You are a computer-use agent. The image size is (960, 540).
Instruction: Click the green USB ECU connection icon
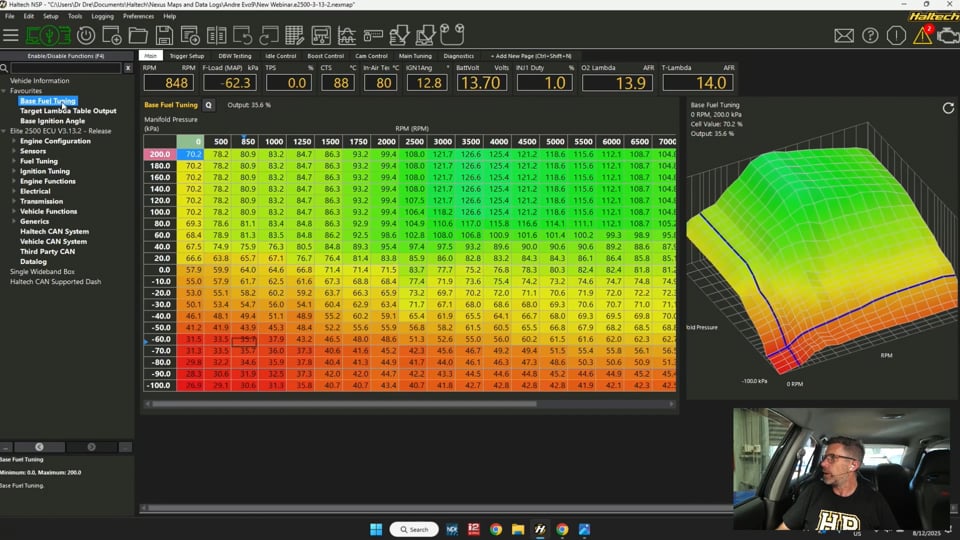[48, 36]
